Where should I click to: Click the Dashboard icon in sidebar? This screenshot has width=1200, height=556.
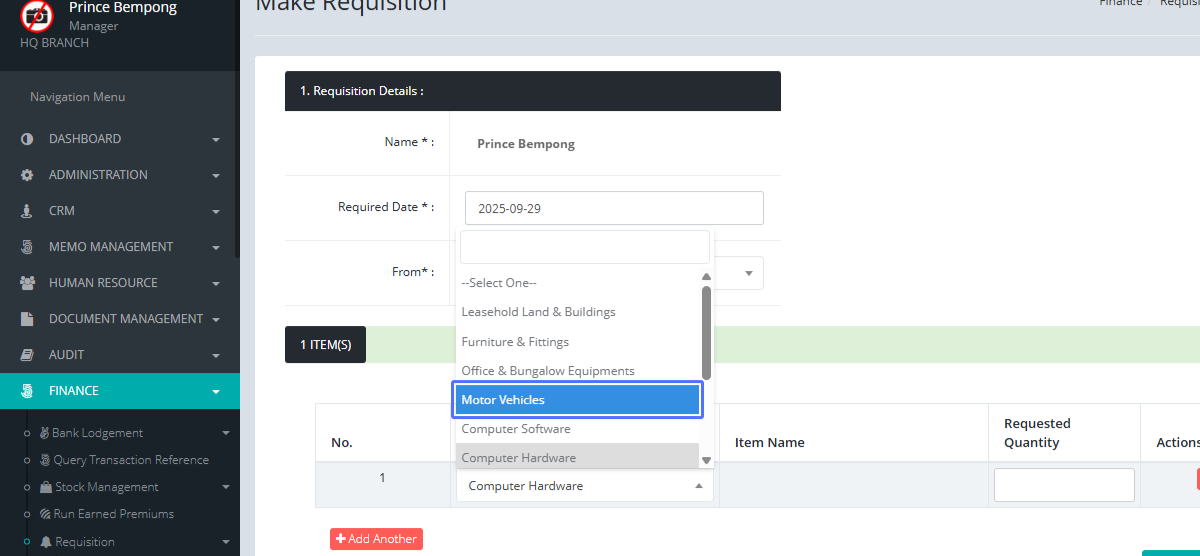pos(27,139)
